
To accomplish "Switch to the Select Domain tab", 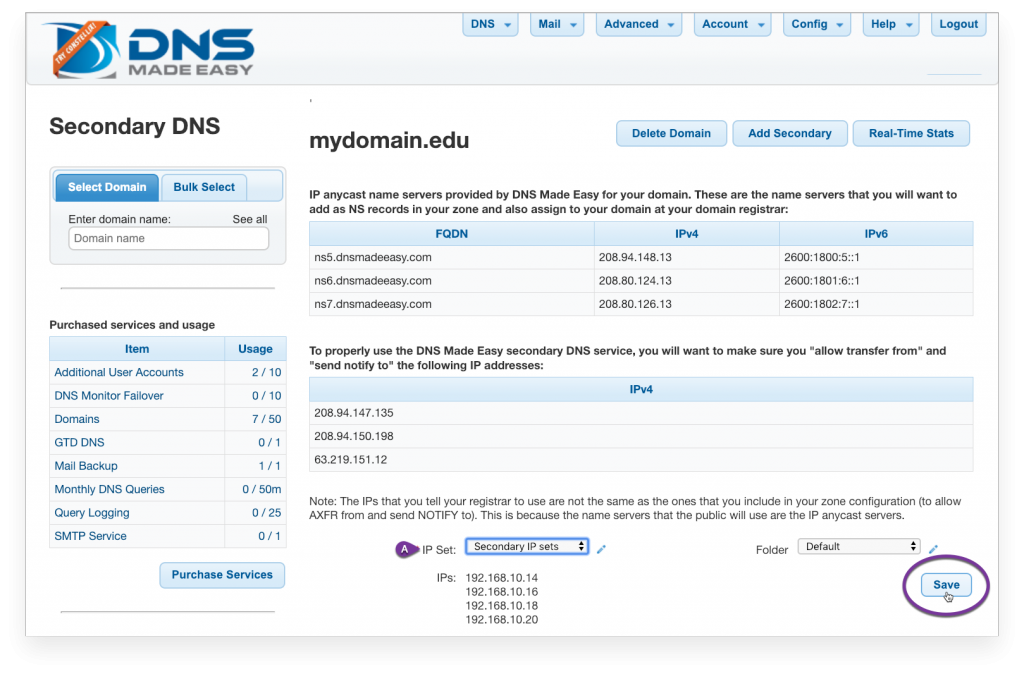I will click(x=107, y=187).
